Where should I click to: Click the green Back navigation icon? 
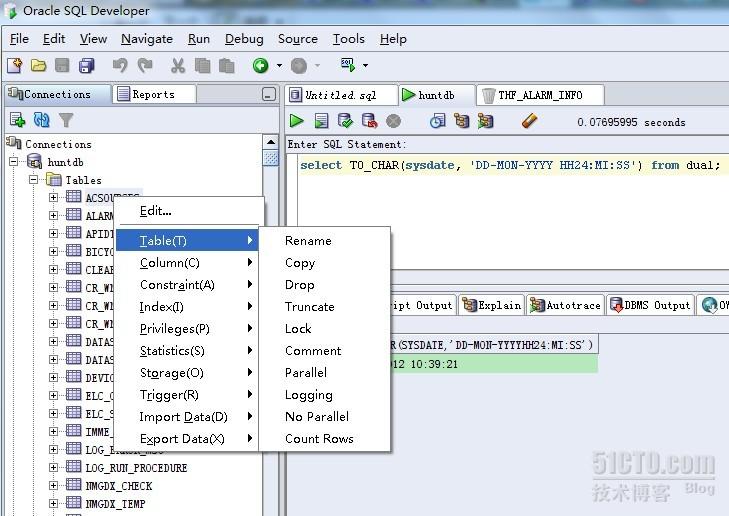pos(260,66)
